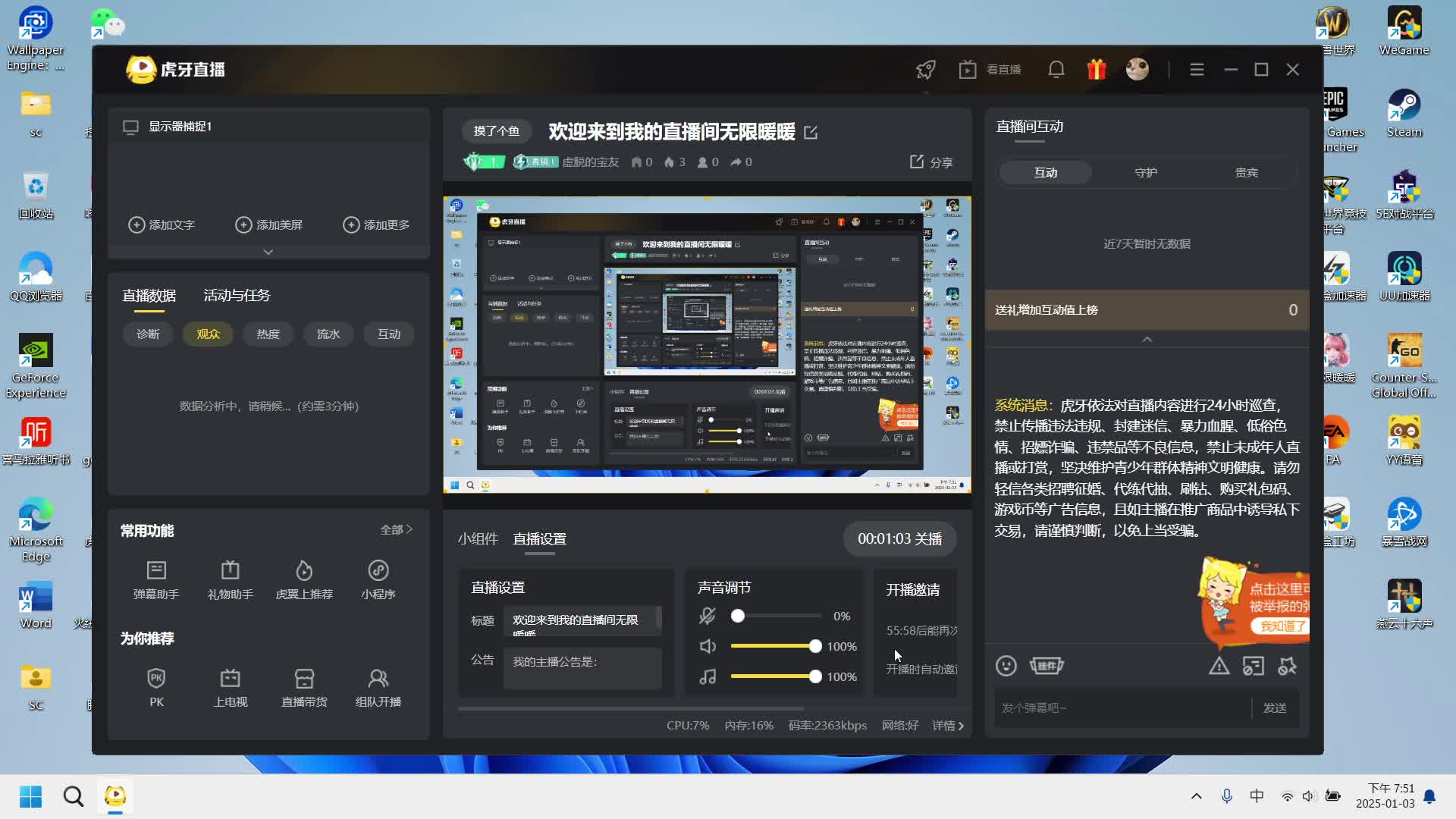Open the 弹幕助手 tool
The image size is (1456, 819).
[156, 579]
